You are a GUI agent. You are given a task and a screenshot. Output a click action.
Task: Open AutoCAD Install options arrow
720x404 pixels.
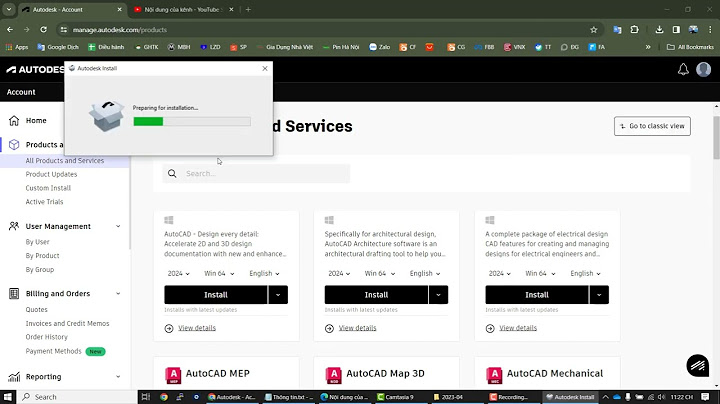tap(278, 295)
